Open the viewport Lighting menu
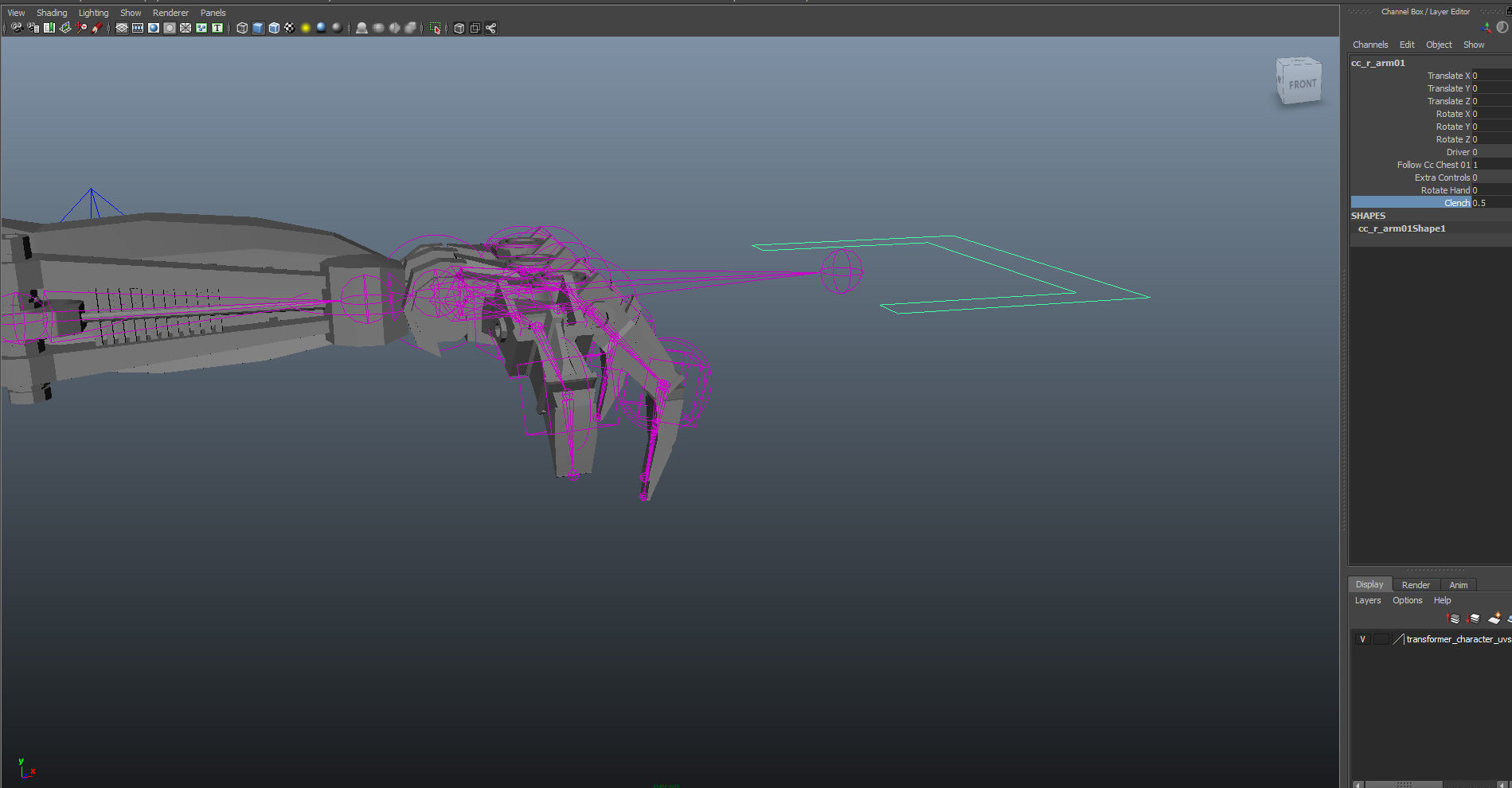 tap(93, 13)
